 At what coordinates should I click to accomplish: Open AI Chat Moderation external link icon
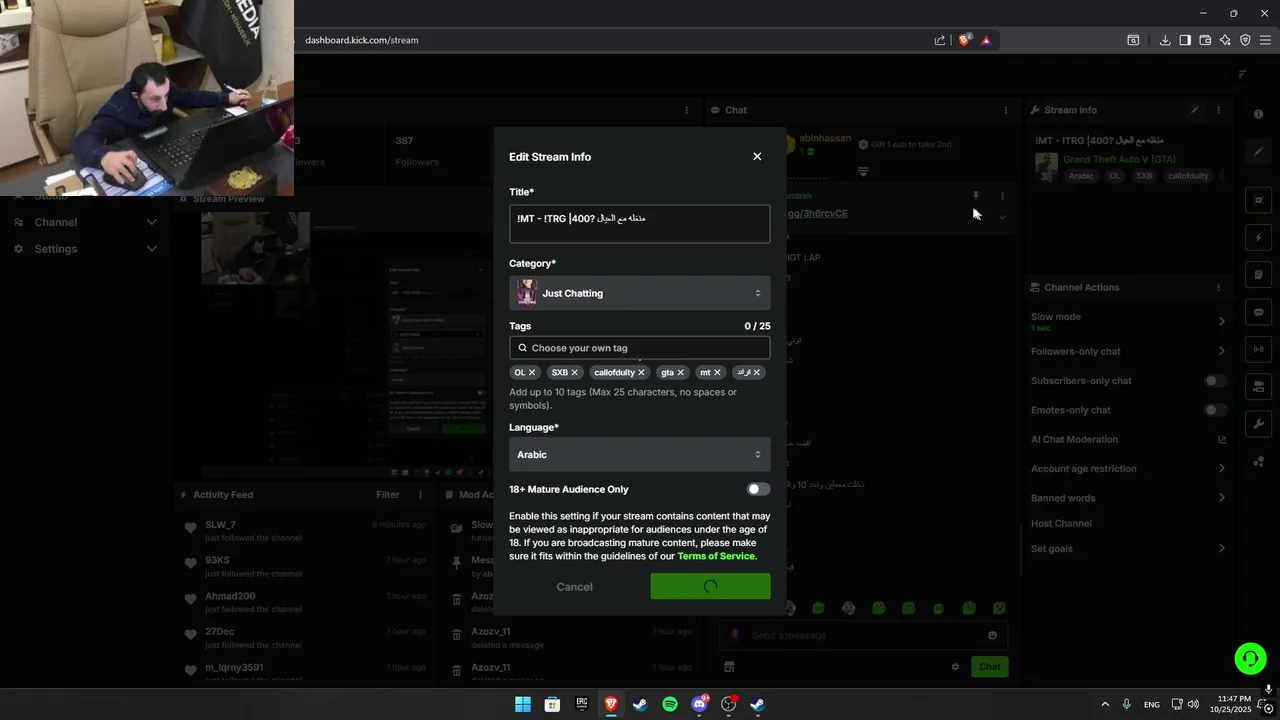pyautogui.click(x=1221, y=439)
